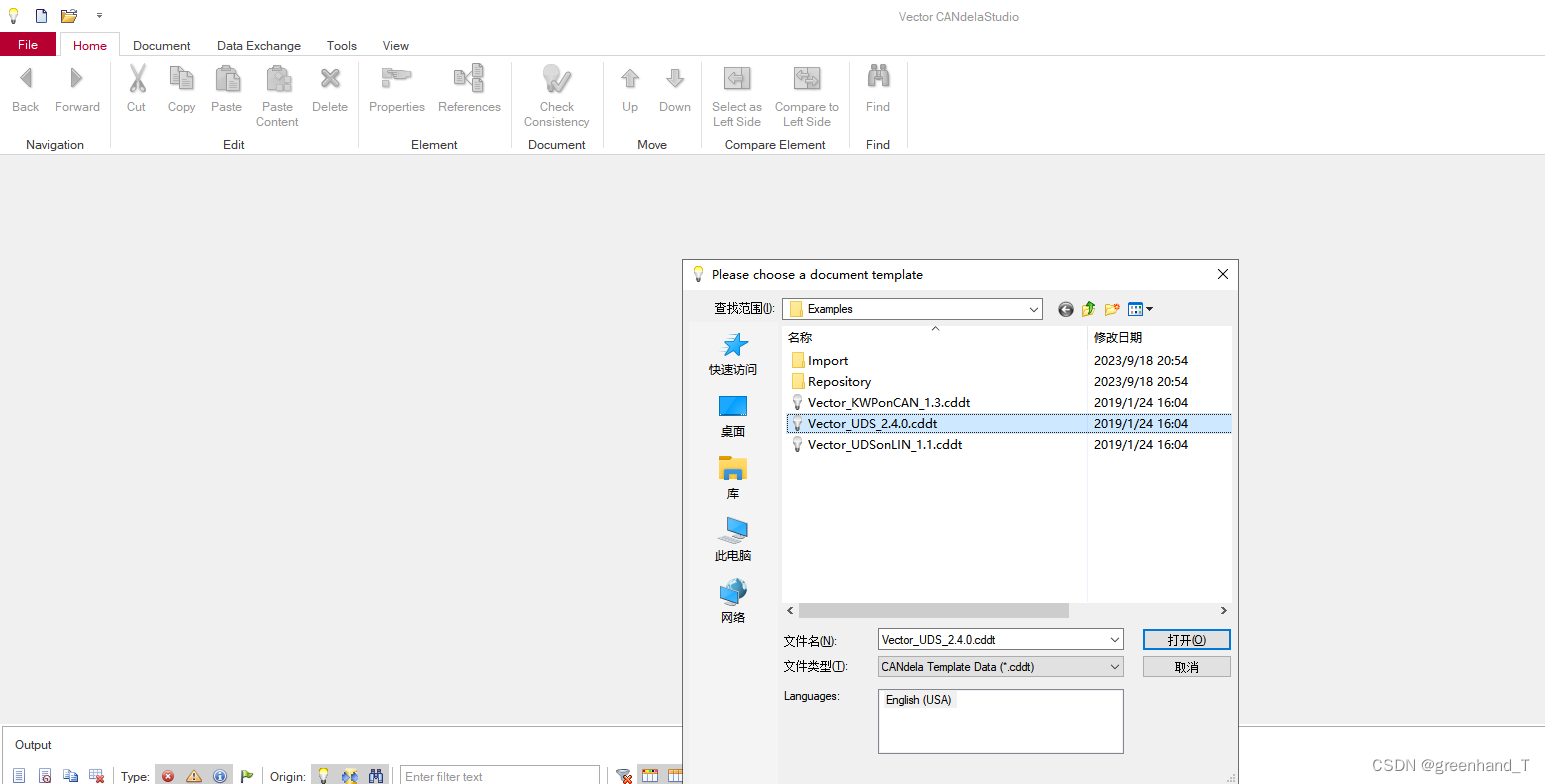Image resolution: width=1545 pixels, height=784 pixels.
Task: Open This PC (此电脑) location
Action: 733,540
